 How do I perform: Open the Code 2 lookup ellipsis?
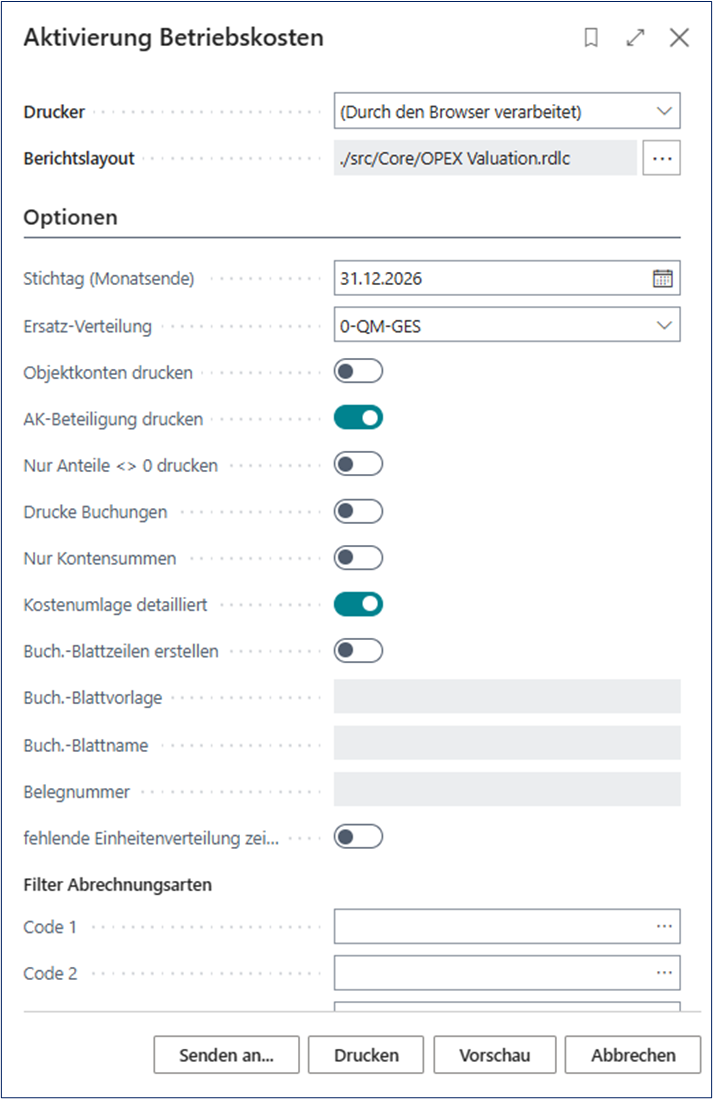click(x=664, y=972)
